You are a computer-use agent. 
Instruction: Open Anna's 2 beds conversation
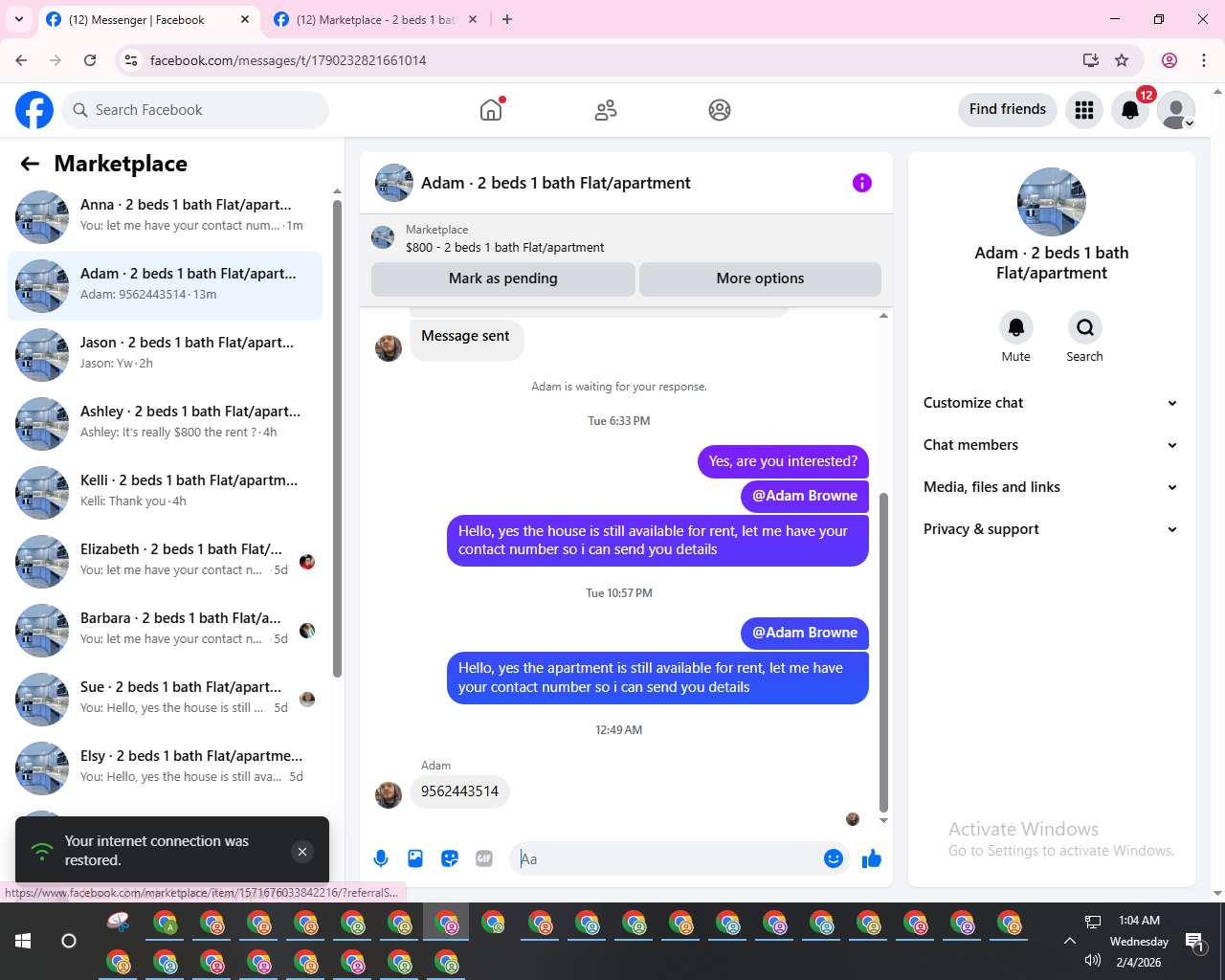(x=165, y=217)
